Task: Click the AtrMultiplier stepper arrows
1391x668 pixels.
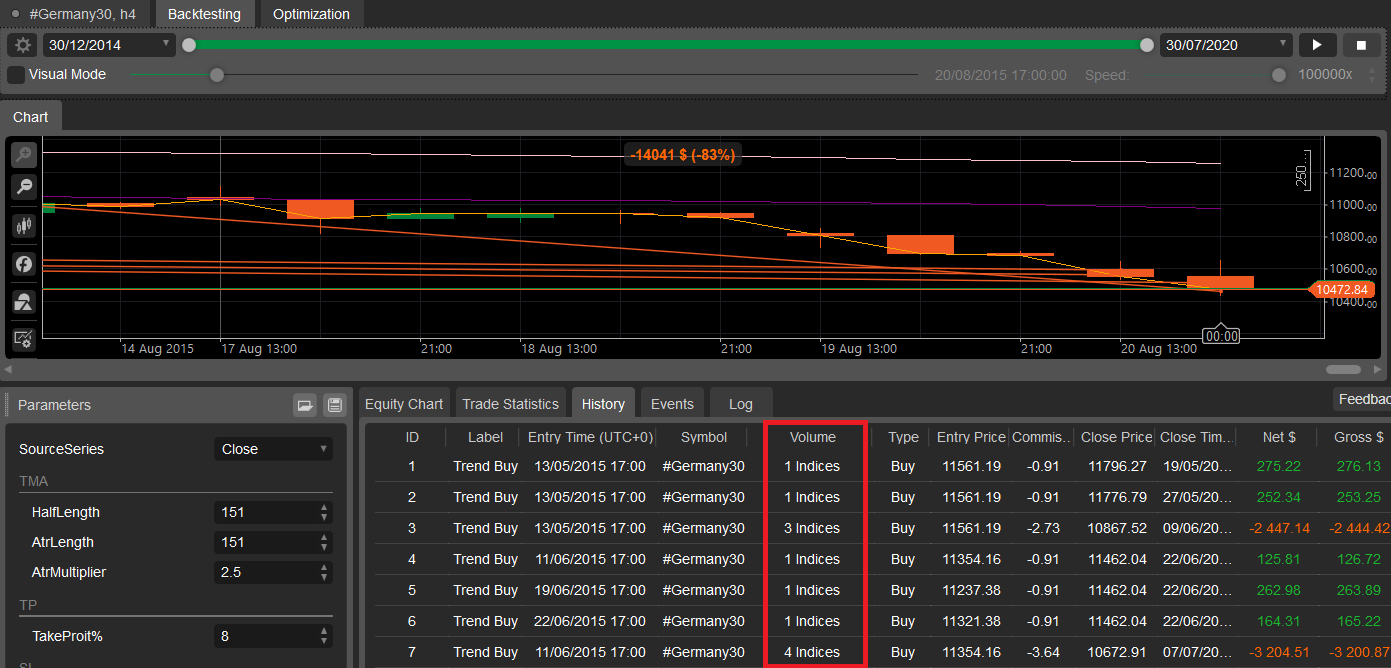Action: point(324,572)
